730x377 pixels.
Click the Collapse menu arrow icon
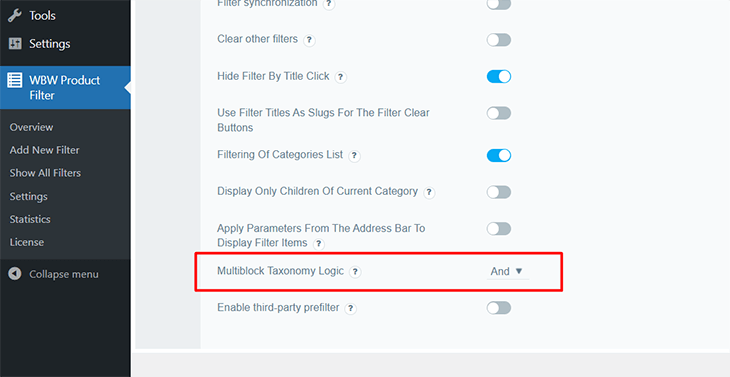[x=15, y=274]
